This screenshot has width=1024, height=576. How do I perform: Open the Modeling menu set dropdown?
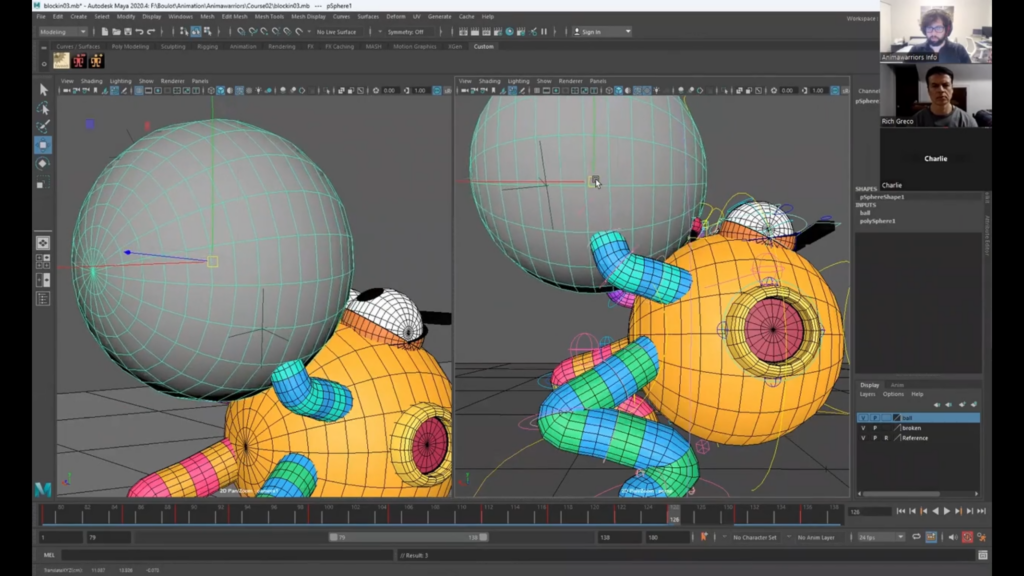point(63,31)
